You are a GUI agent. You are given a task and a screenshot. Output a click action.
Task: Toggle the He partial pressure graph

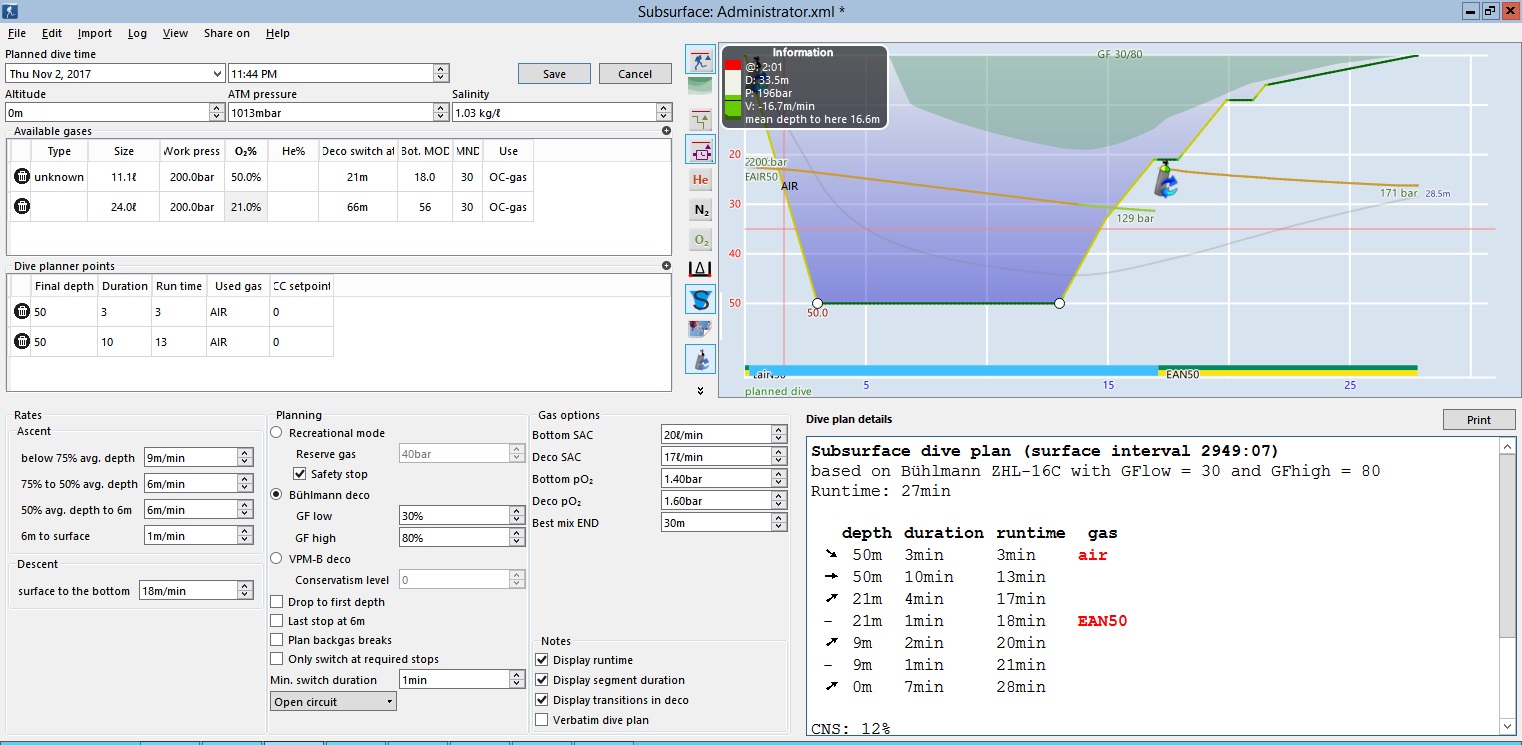click(700, 180)
